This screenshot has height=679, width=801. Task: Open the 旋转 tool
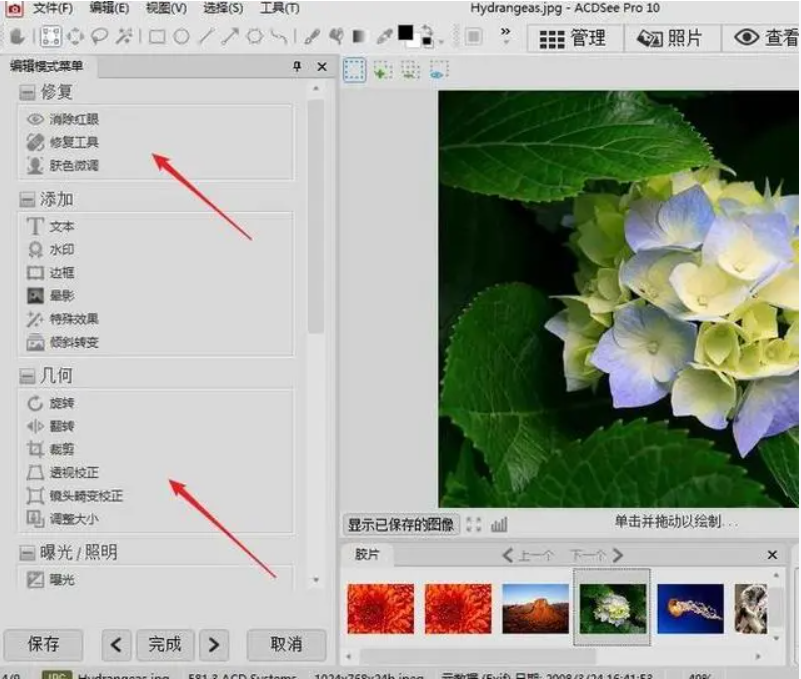point(51,403)
